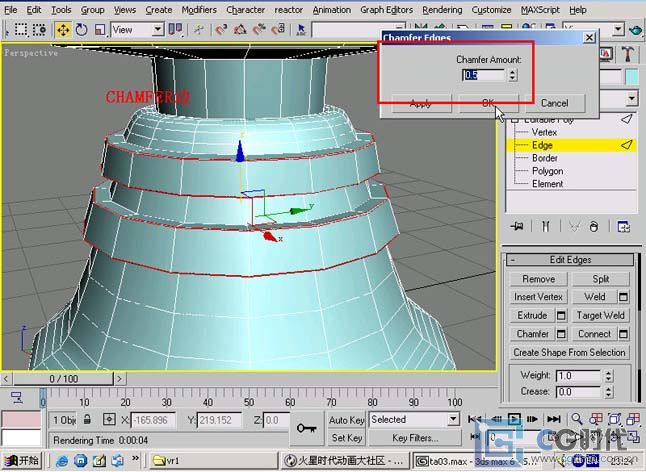Select Element sub-object level in stack

547,184
